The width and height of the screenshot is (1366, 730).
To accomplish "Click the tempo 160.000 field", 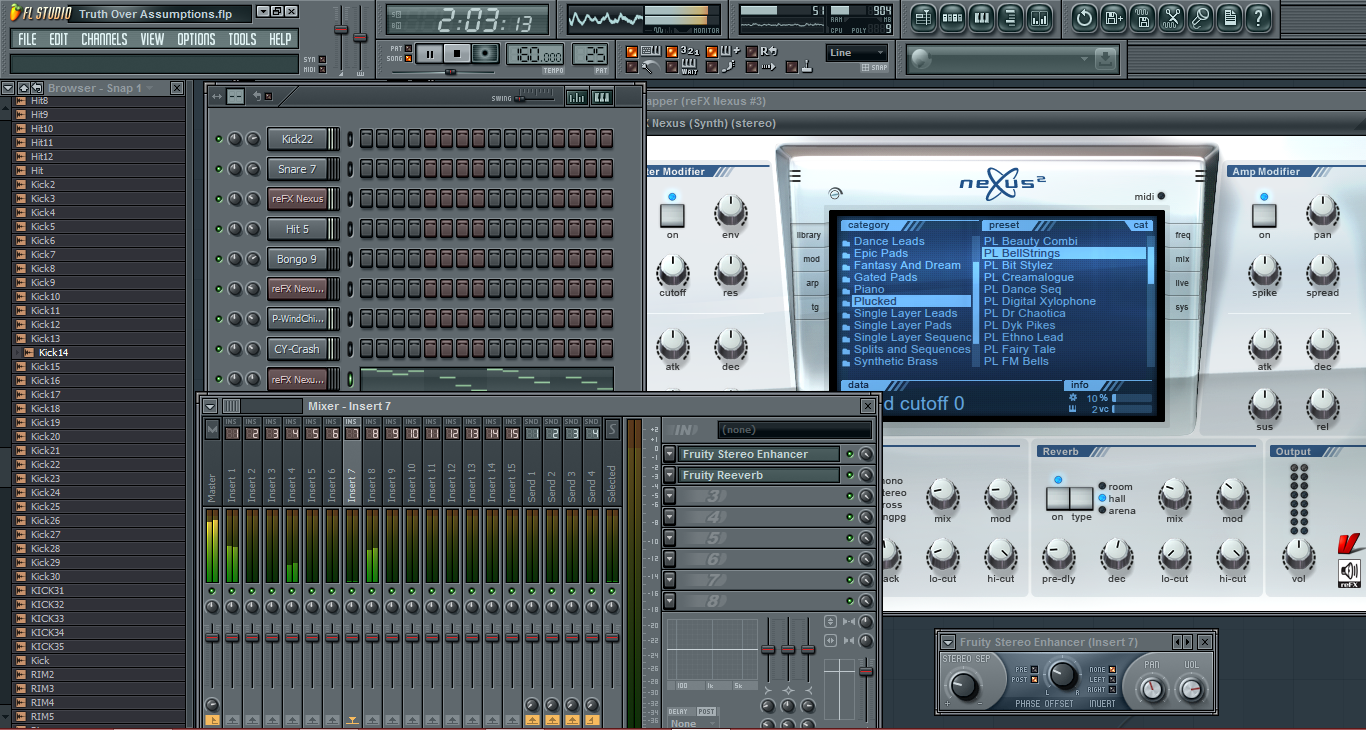I will [534, 54].
